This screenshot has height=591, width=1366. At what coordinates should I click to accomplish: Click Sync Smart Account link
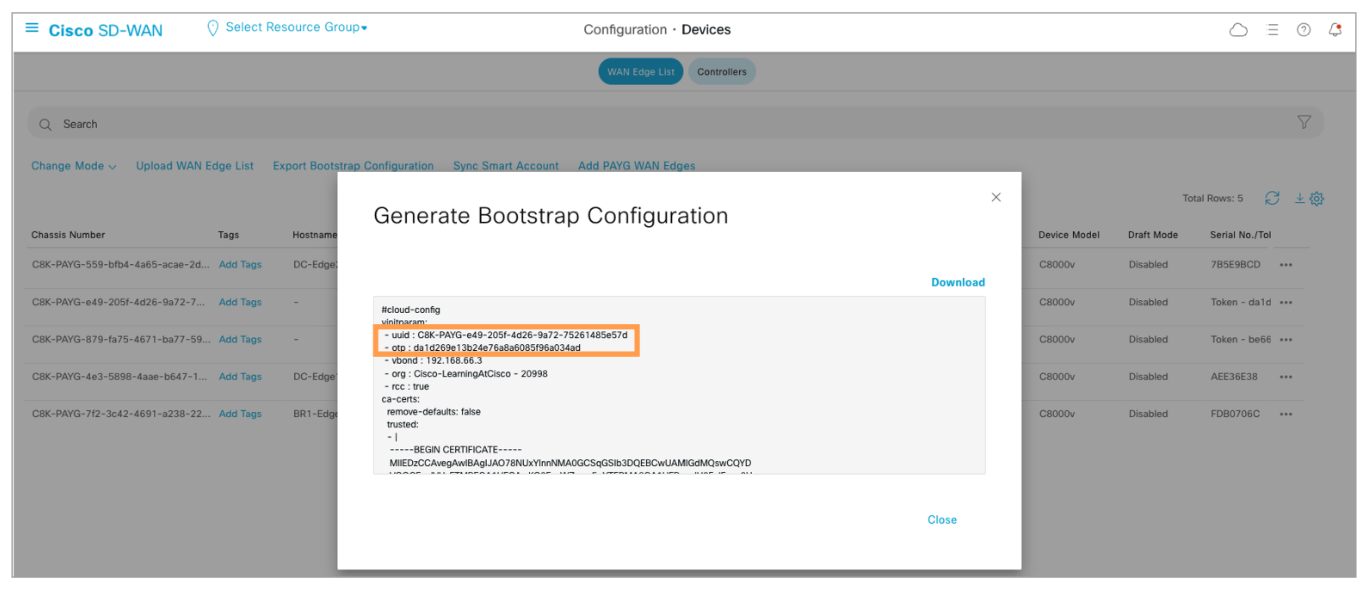click(506, 166)
